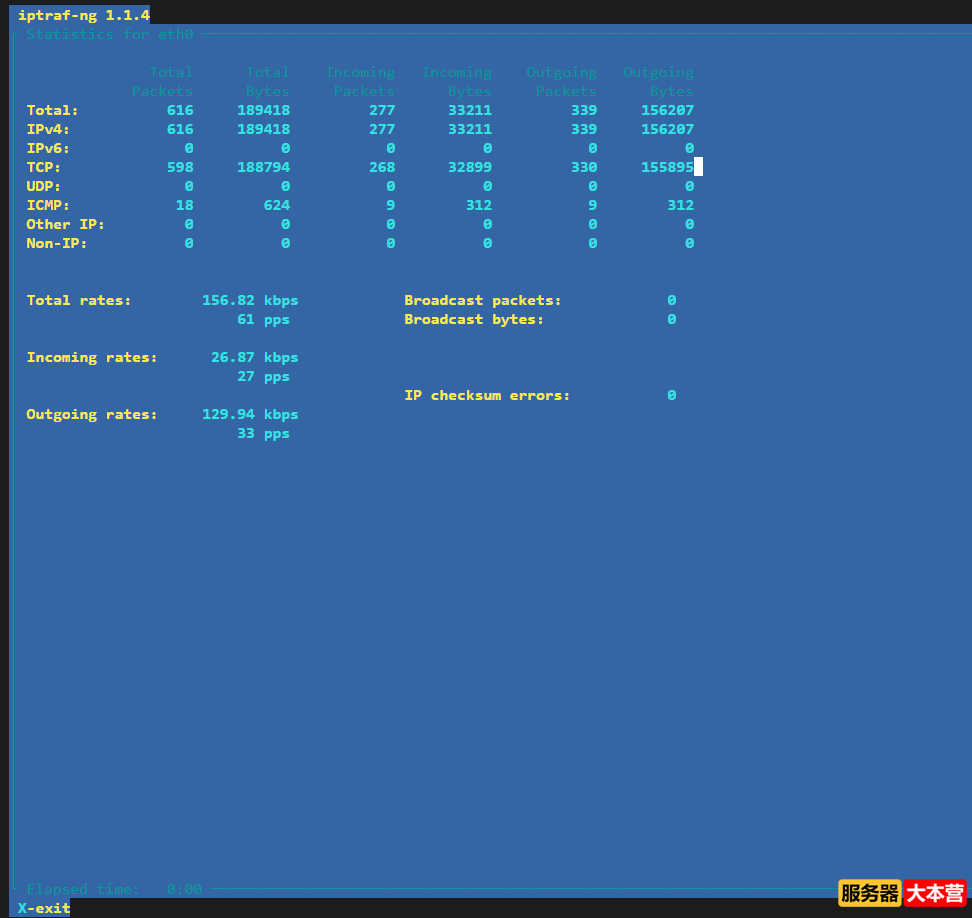Screen dimensions: 972x918
Task: Click the red 大本营 badge icon
Action: click(x=935, y=893)
